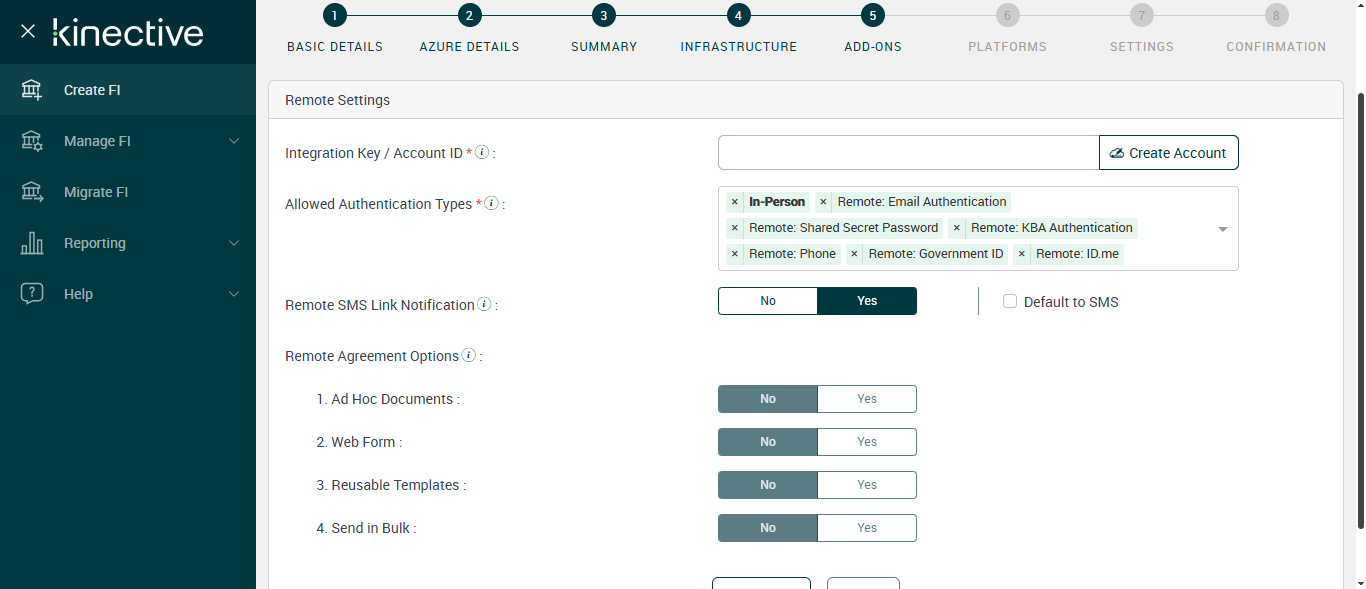This screenshot has width=1366, height=589.
Task: Click the Help question bubble icon
Action: click(32, 294)
